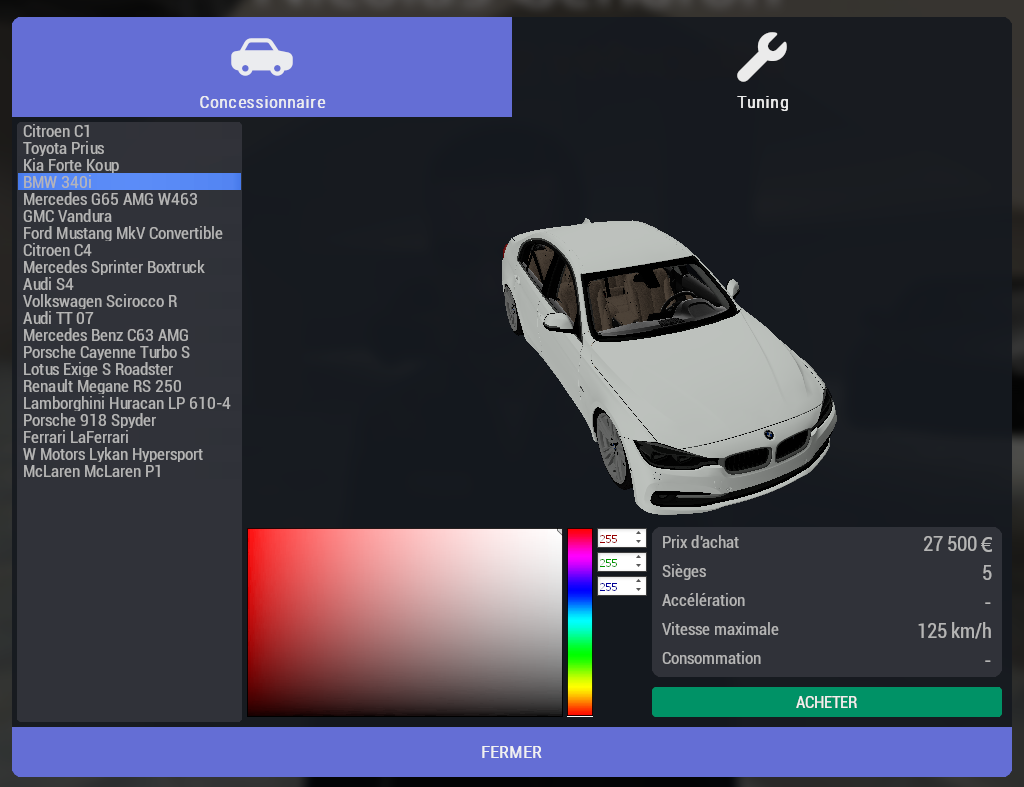1024x787 pixels.
Task: Click the blue value input field
Action: (615, 586)
